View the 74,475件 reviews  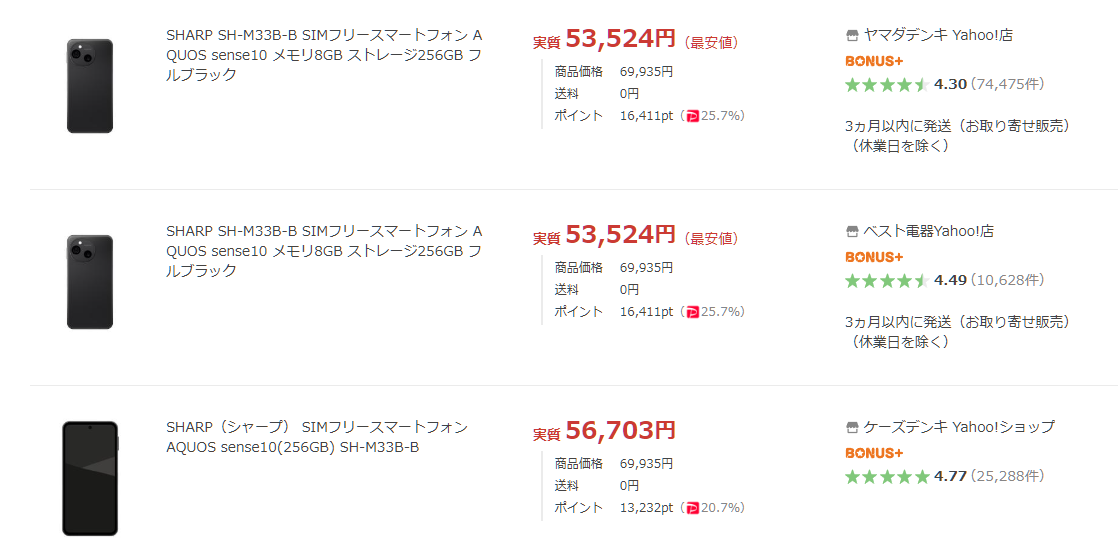[1008, 84]
